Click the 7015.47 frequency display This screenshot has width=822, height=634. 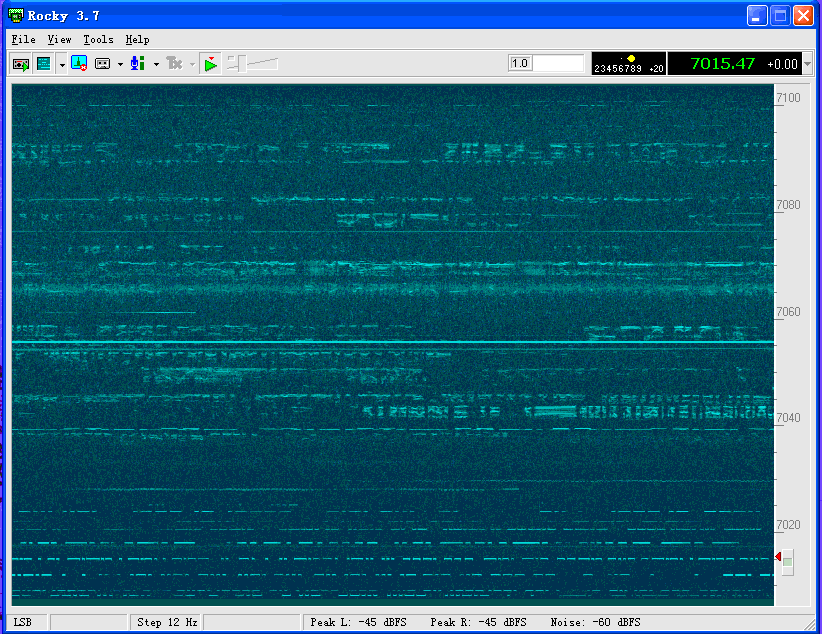[722, 63]
